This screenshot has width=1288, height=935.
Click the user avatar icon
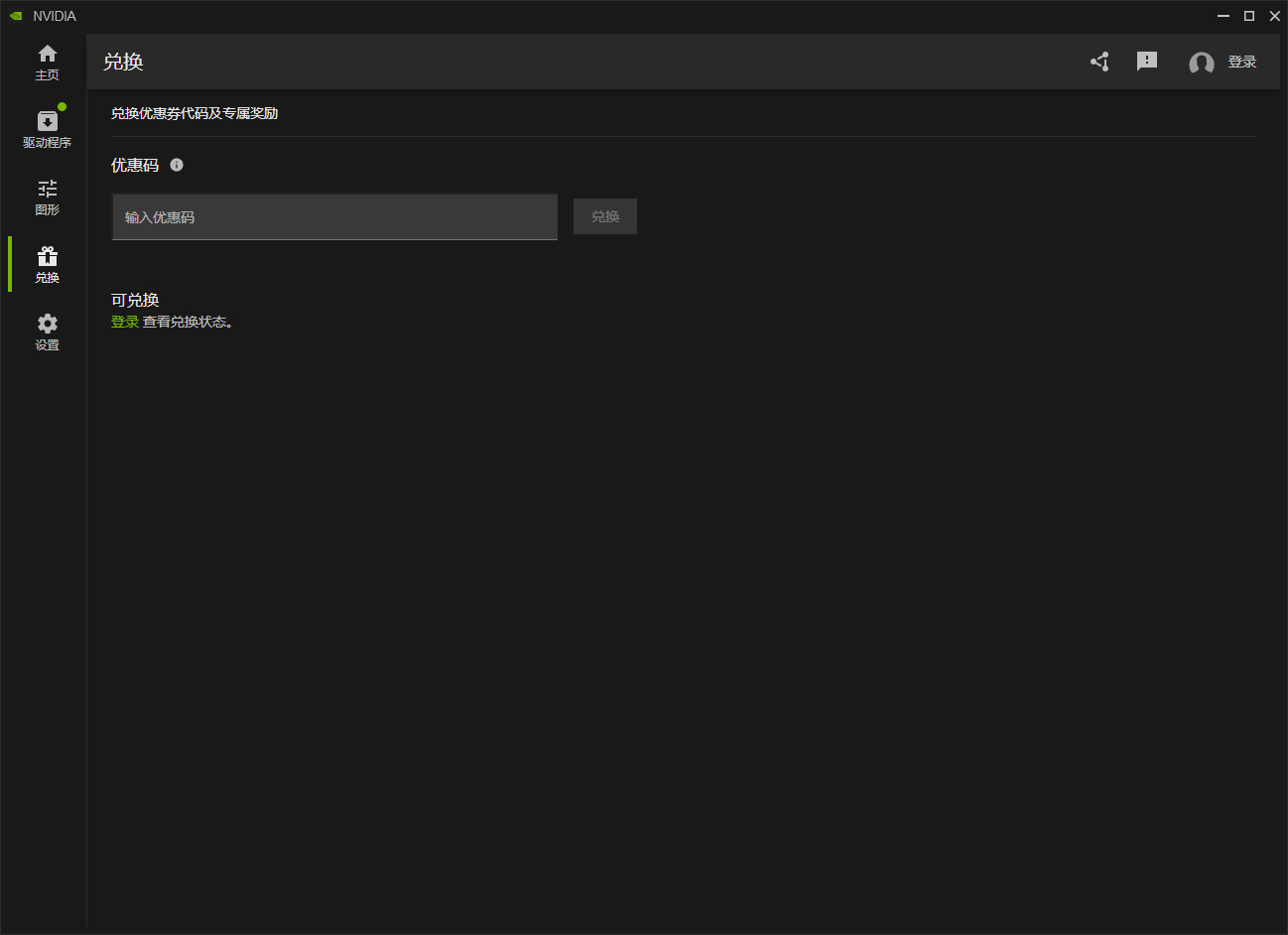(1202, 64)
